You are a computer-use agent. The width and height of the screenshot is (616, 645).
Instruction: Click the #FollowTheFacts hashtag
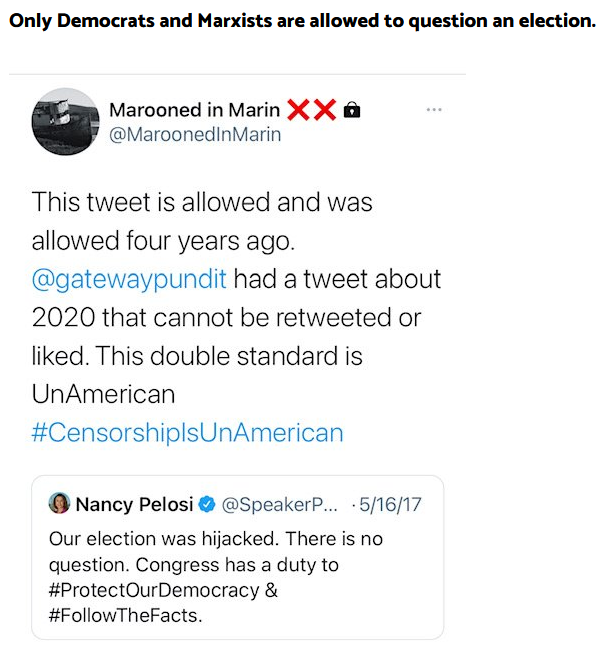pyautogui.click(x=125, y=615)
